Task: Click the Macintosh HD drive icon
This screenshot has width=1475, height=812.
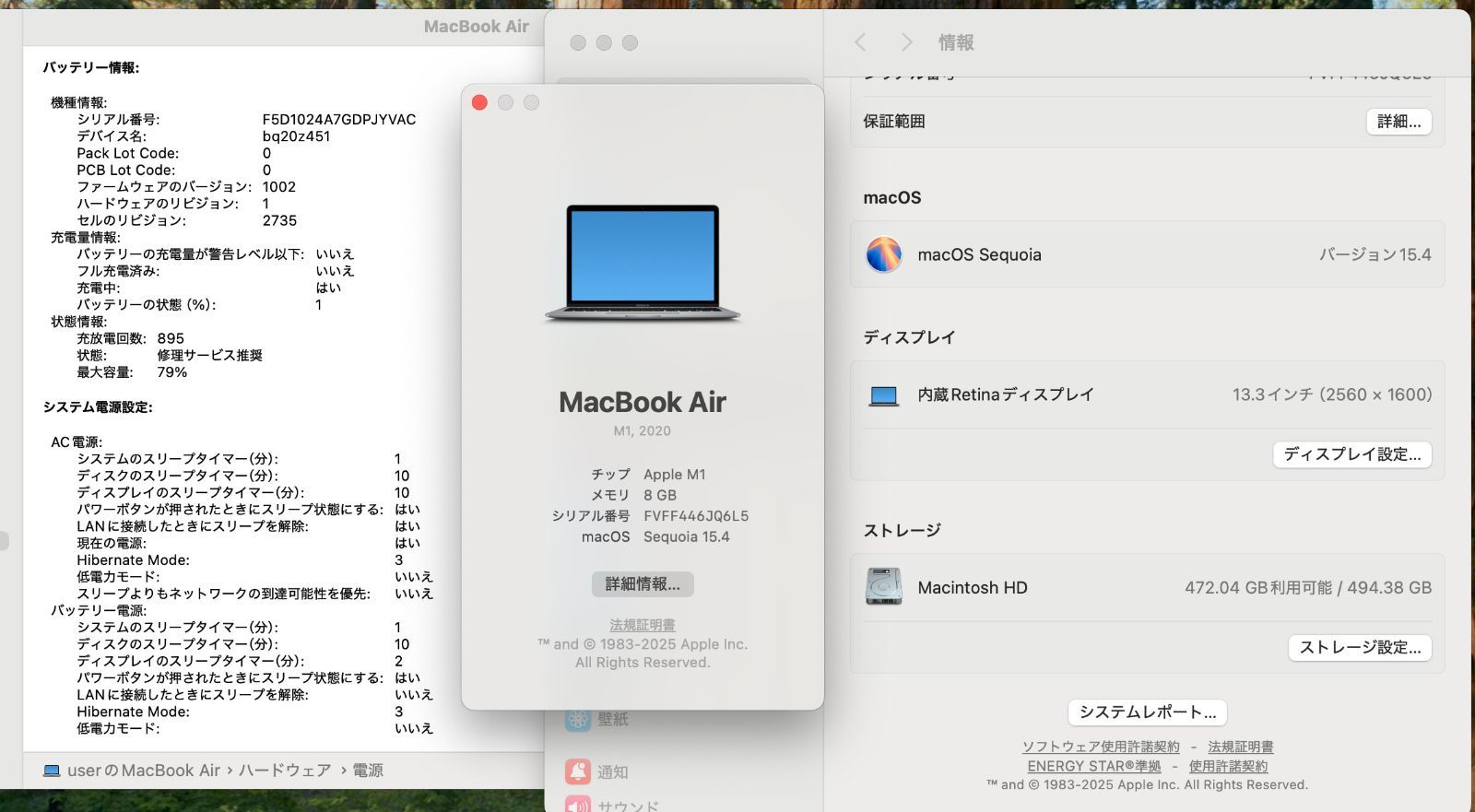Action: (883, 587)
